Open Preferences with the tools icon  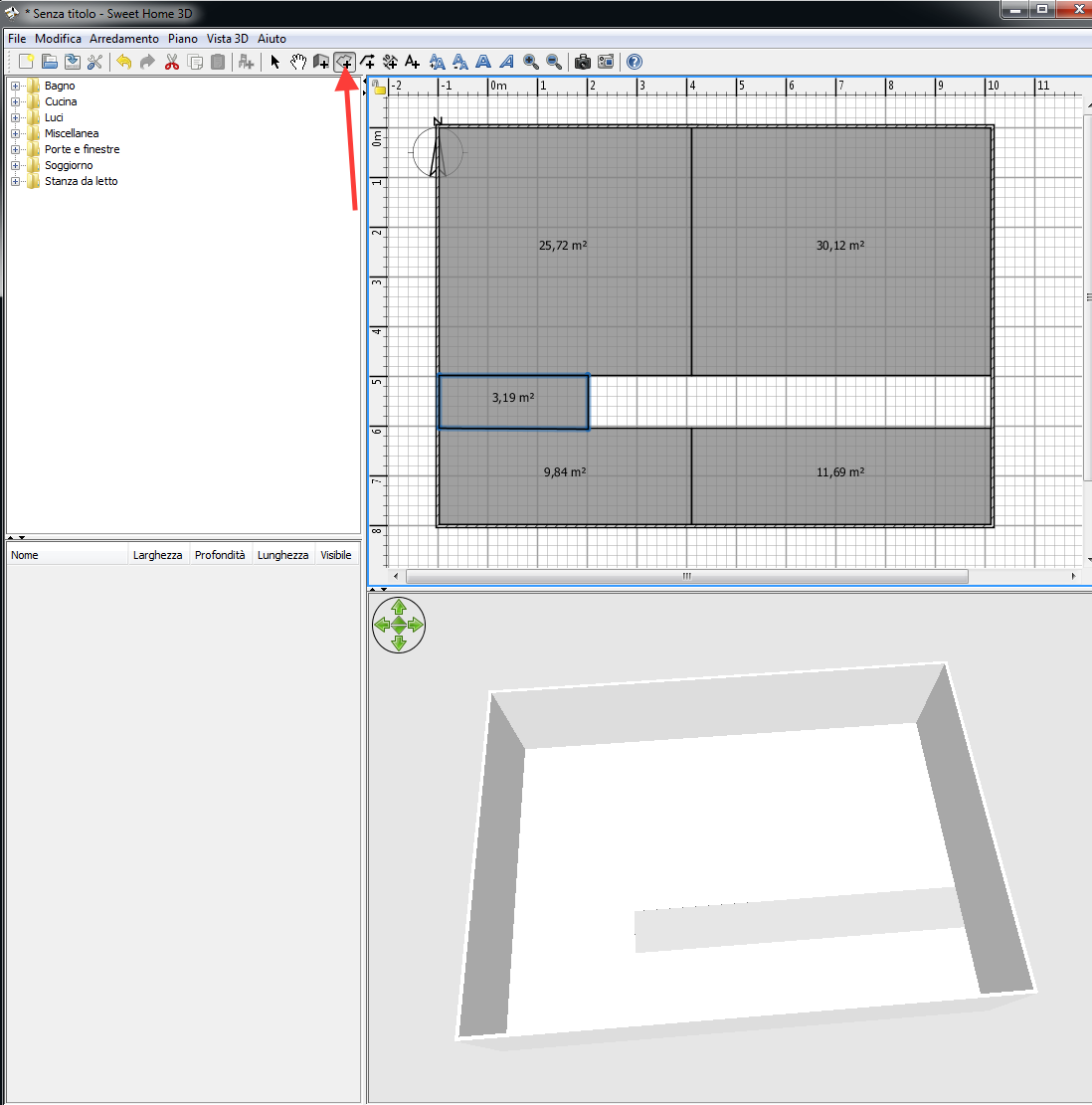(95, 62)
